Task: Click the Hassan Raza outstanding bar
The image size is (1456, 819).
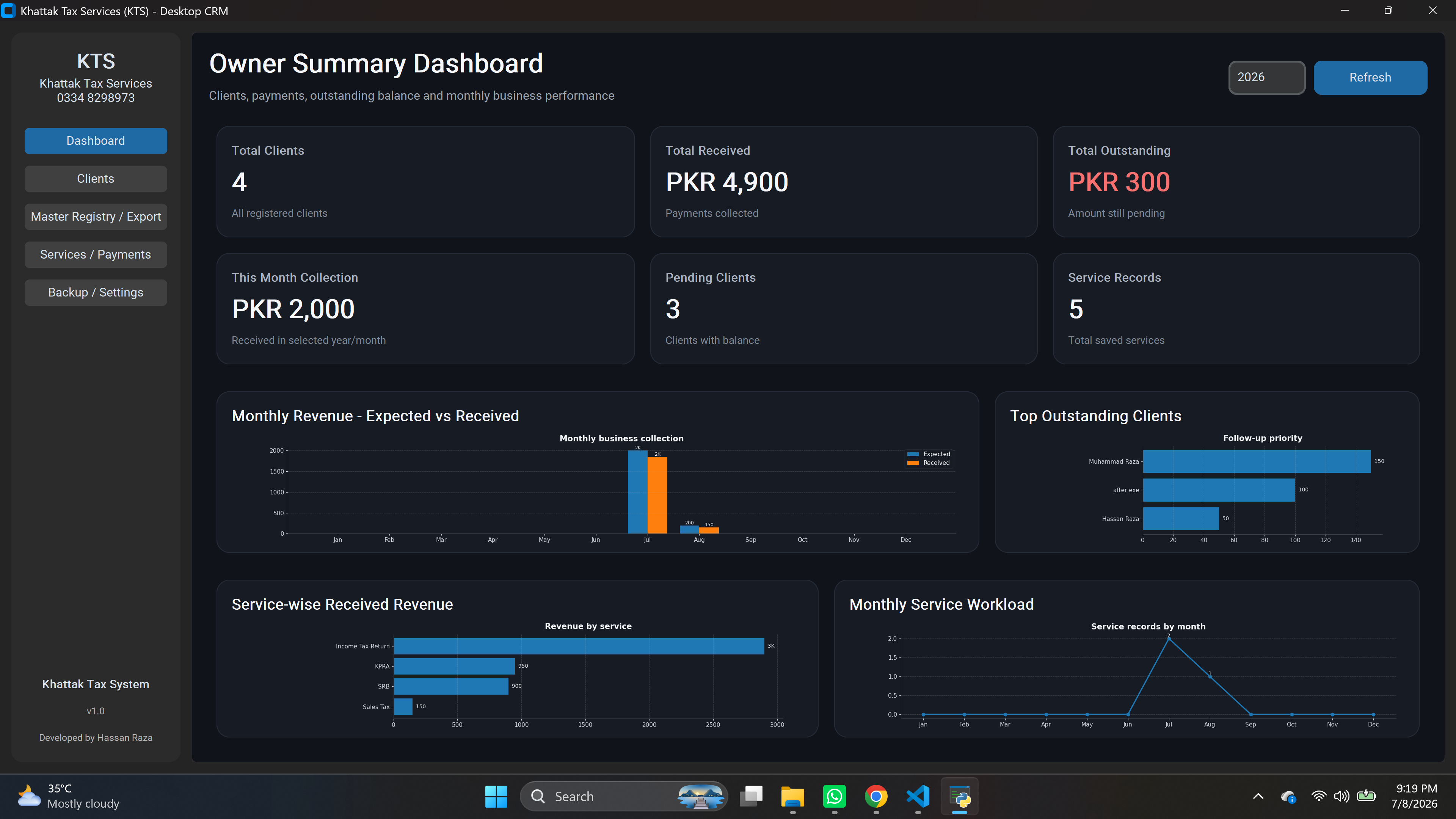Action: (1181, 518)
